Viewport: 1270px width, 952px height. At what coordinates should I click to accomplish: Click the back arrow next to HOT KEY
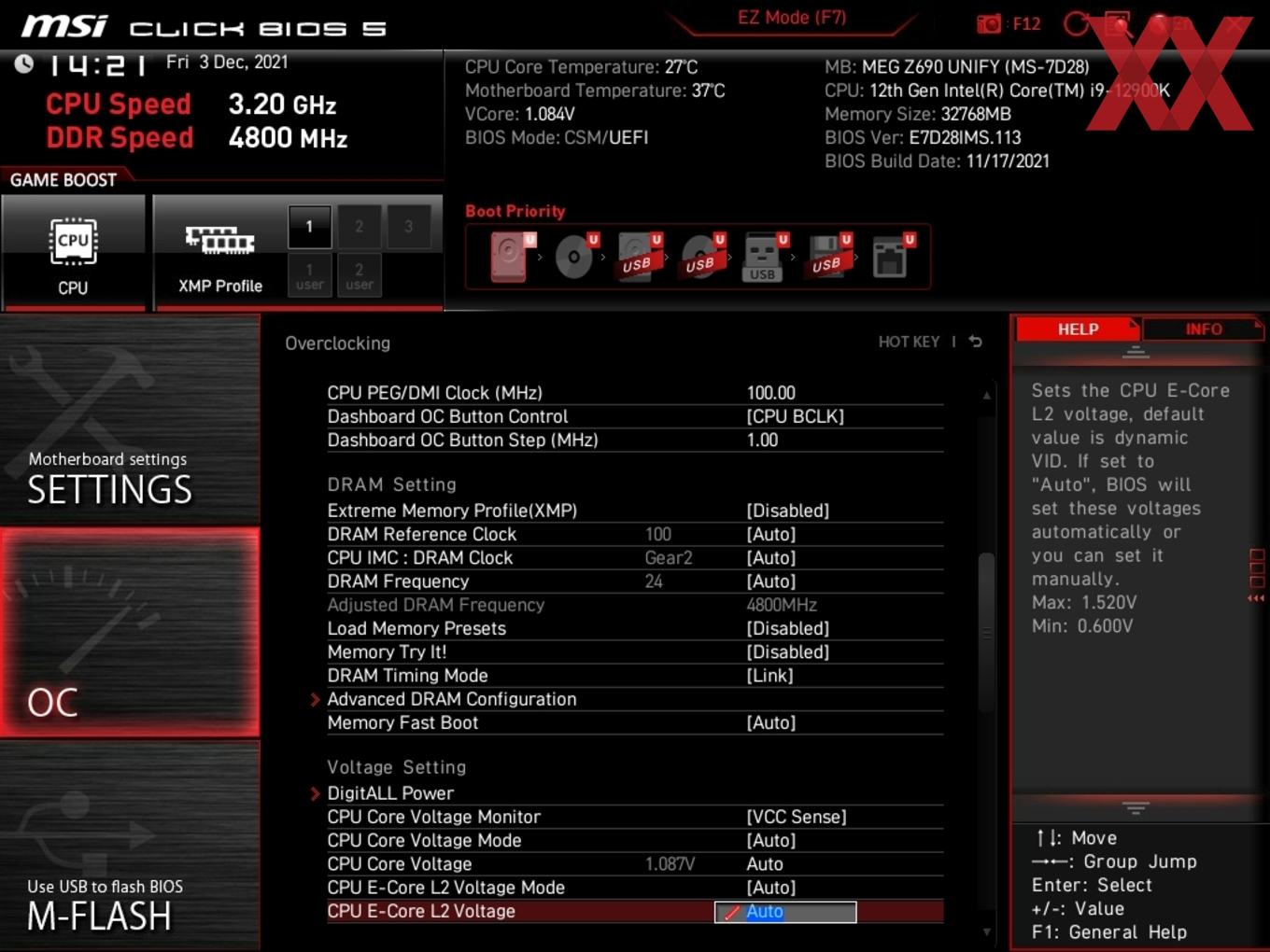[975, 342]
